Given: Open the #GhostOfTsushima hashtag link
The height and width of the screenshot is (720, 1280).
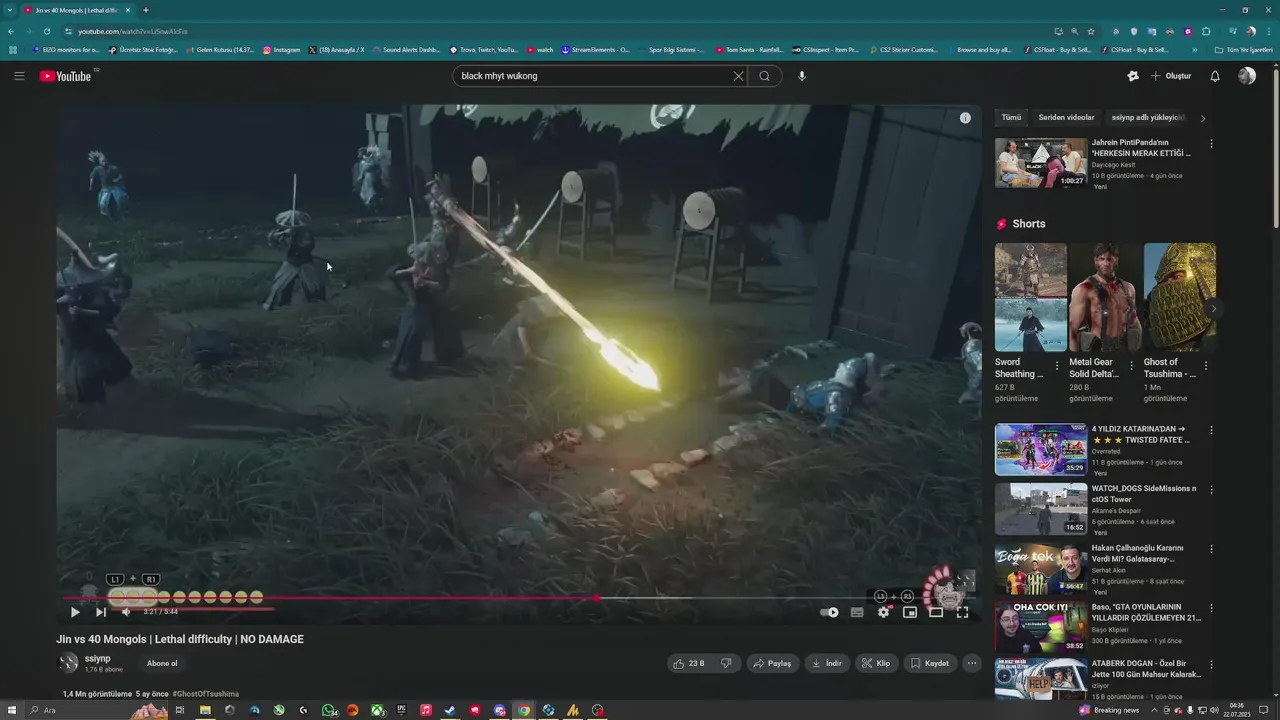Looking at the screenshot, I should 205,694.
